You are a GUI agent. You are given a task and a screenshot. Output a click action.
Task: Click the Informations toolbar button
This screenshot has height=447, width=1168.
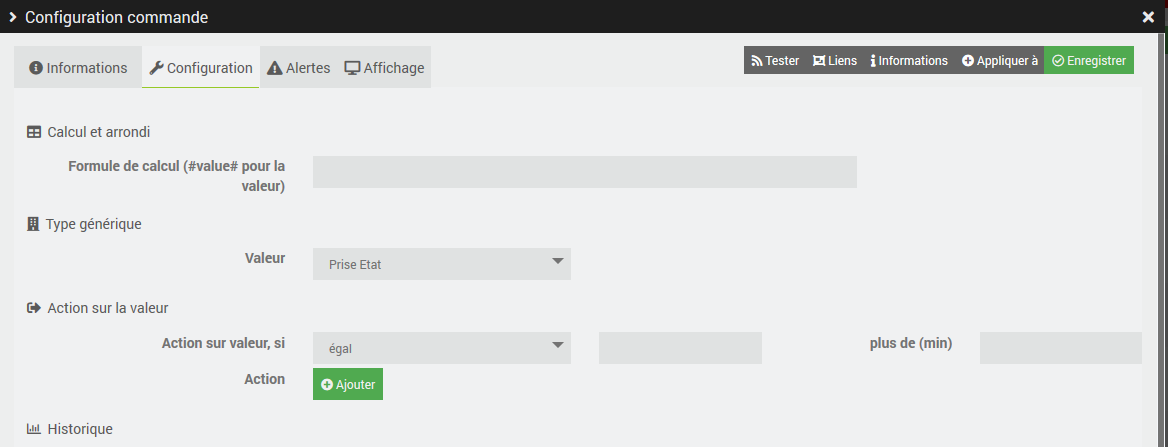click(x=909, y=61)
